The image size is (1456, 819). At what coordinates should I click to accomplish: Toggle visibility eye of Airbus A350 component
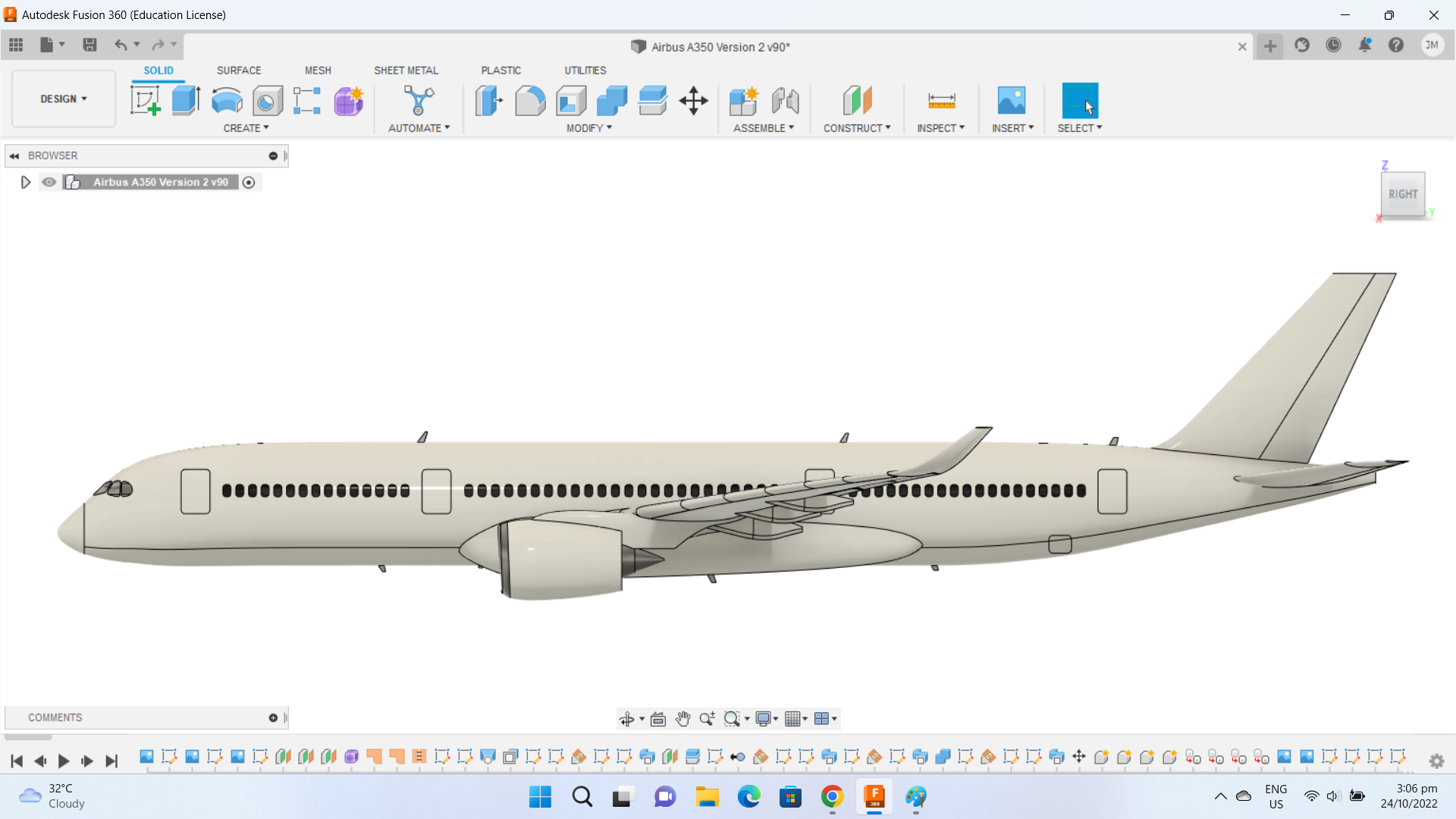pyautogui.click(x=49, y=182)
